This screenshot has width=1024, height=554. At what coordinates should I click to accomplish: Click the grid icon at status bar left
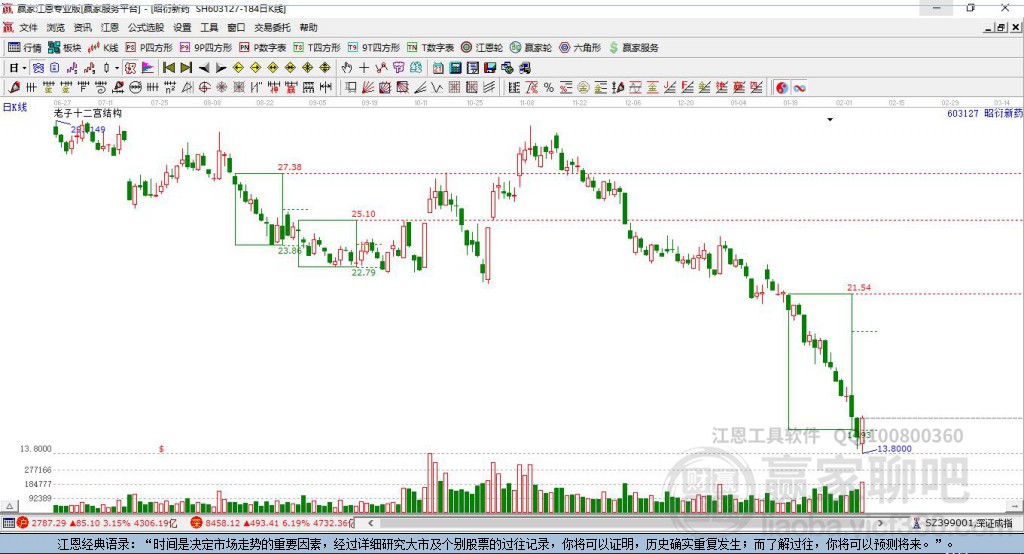point(8,523)
